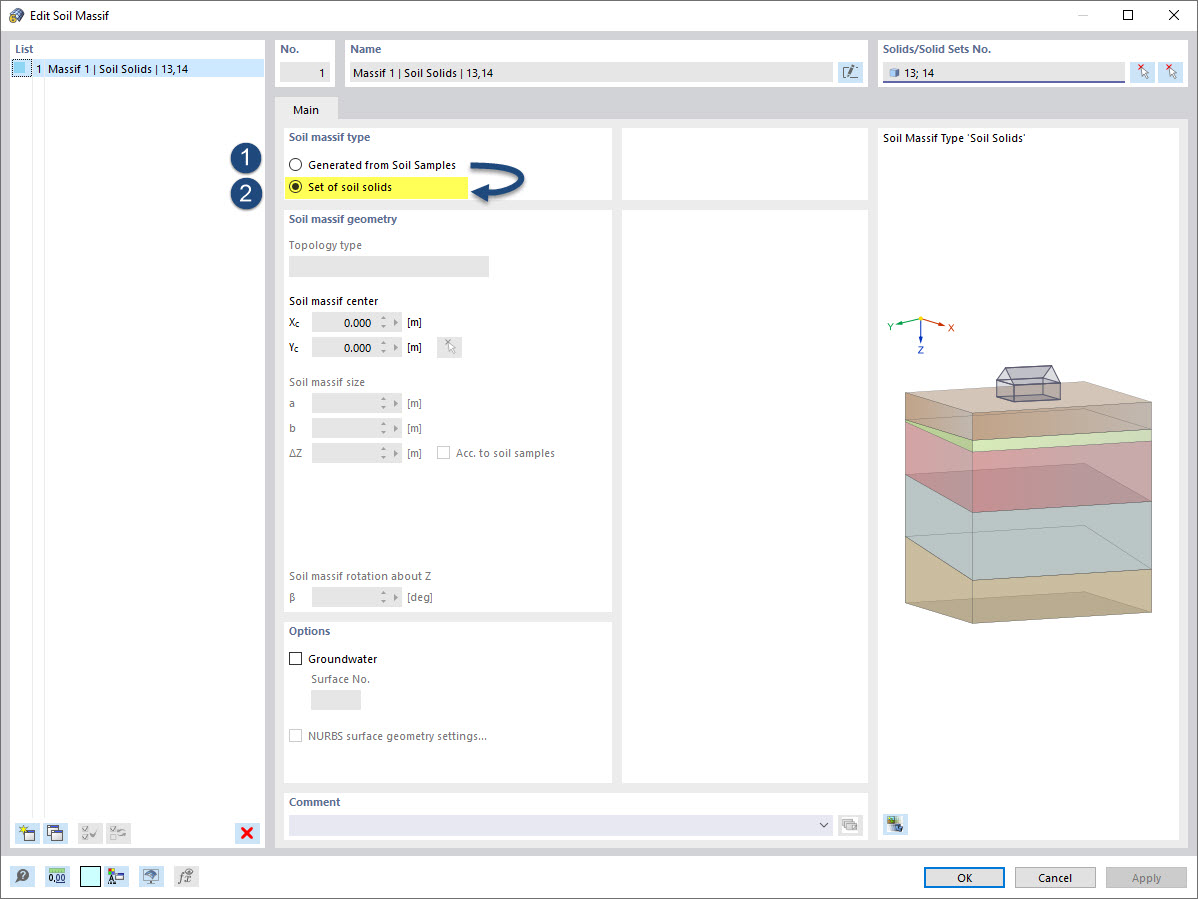Edit name using the pencil icon
This screenshot has height=899, width=1198.
pos(850,73)
